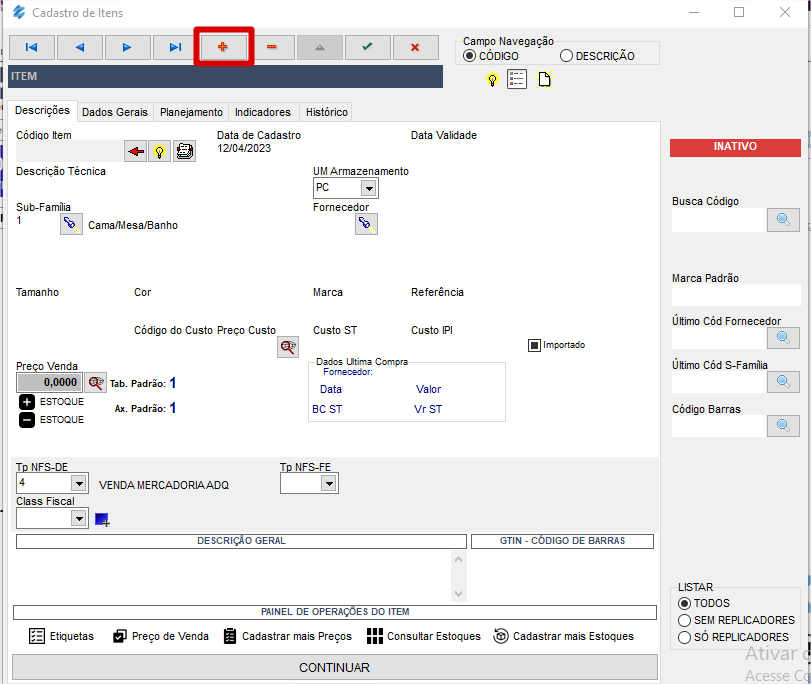Image resolution: width=811 pixels, height=684 pixels.
Task: Search Último Cód Fornecedor magnifier
Action: pyautogui.click(x=783, y=338)
